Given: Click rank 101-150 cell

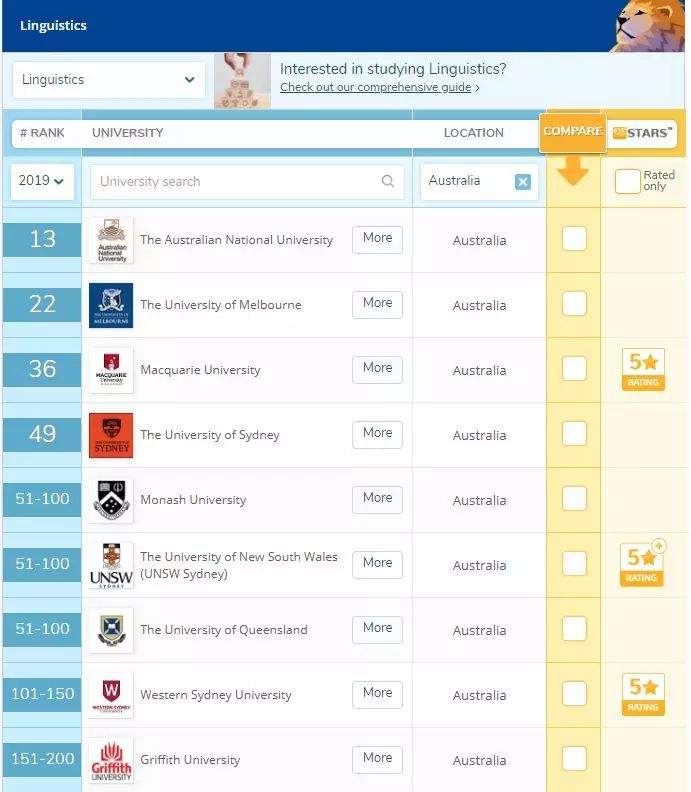Looking at the screenshot, I should click(x=42, y=695).
